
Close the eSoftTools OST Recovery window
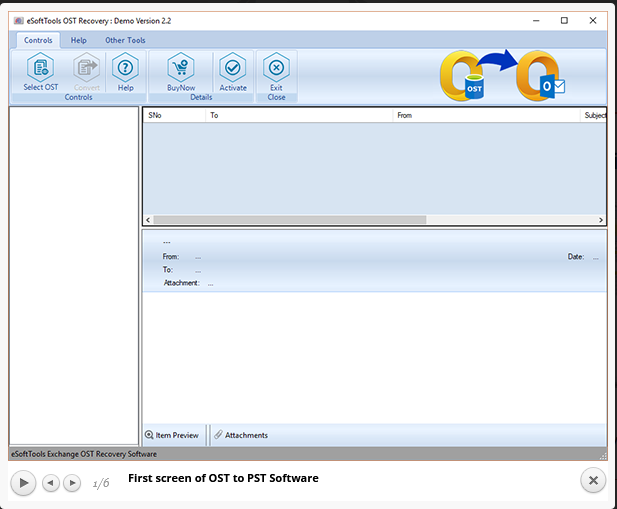[593, 20]
